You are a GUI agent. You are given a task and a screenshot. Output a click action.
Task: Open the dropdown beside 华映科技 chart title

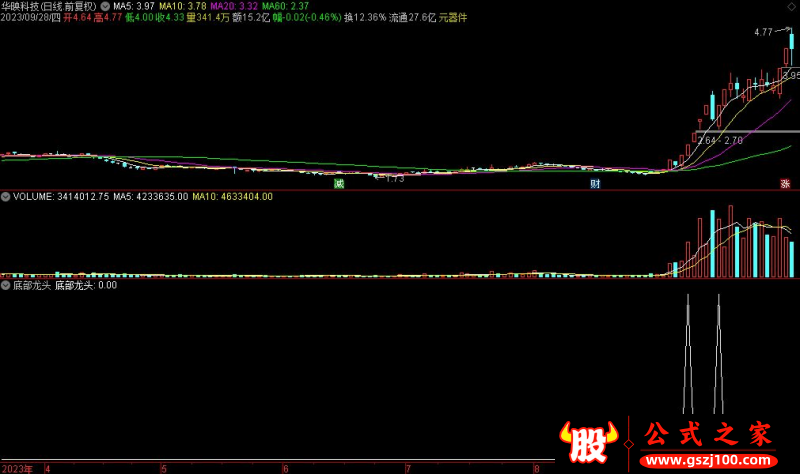105,6
